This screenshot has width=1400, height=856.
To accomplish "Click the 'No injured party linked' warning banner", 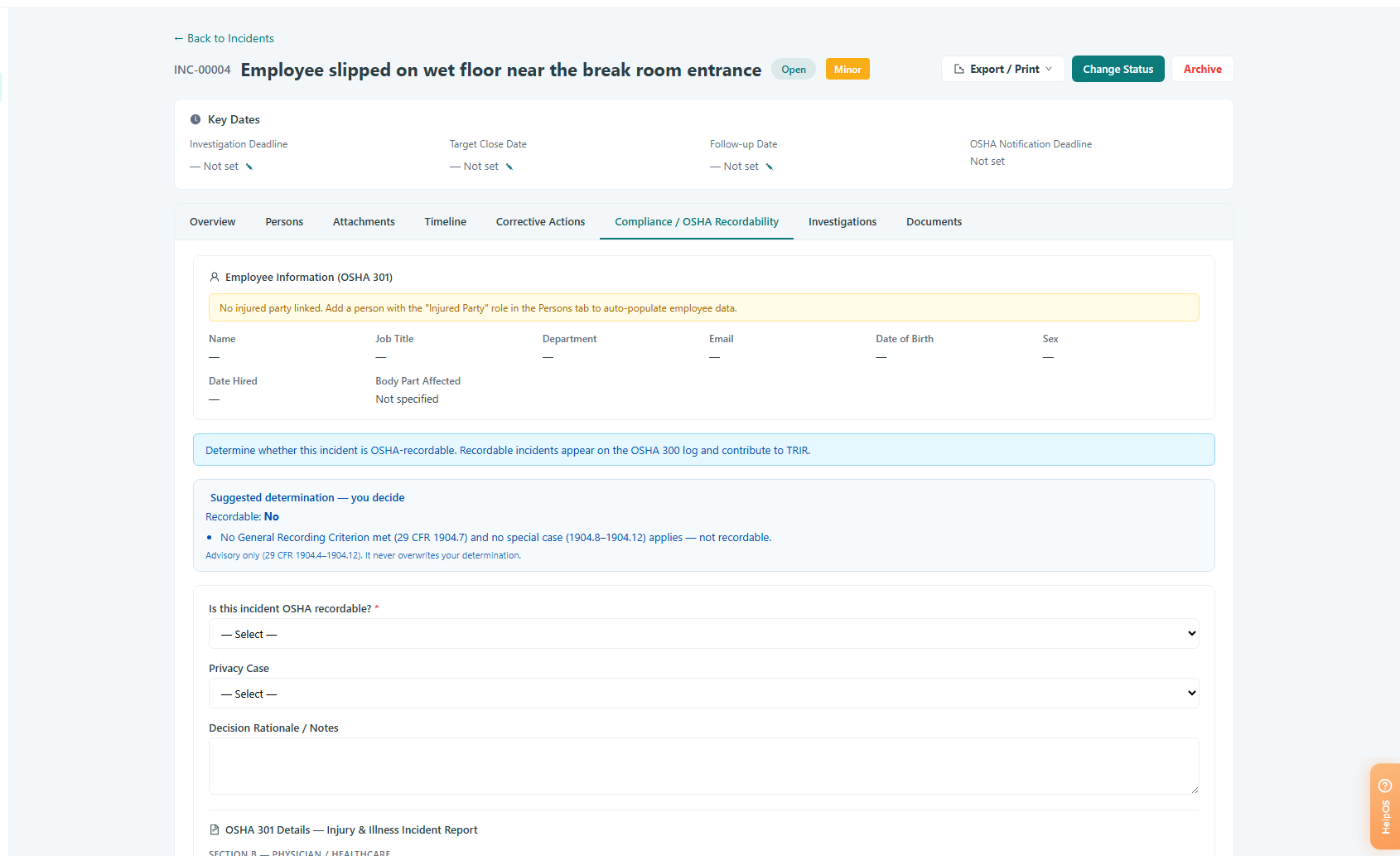I will tap(703, 307).
